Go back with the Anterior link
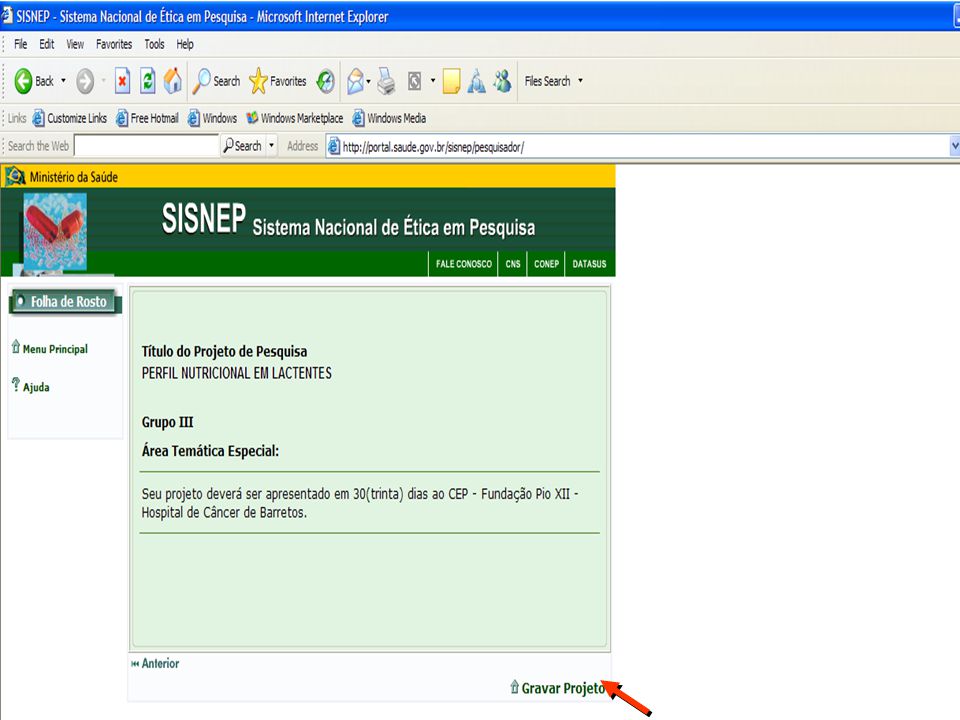This screenshot has height=720, width=960. click(x=160, y=663)
